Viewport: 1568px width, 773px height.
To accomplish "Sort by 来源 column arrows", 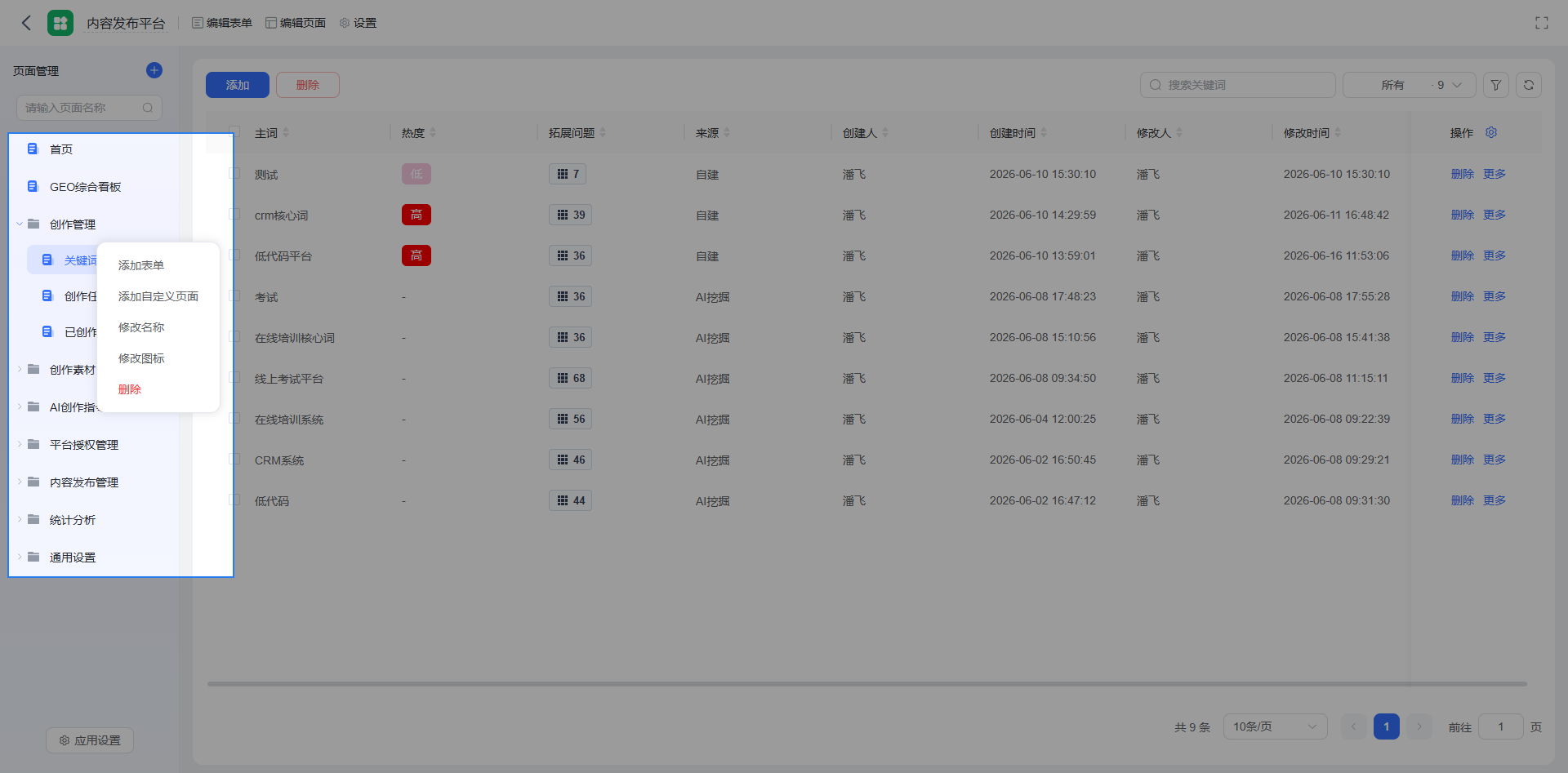I will (x=727, y=133).
